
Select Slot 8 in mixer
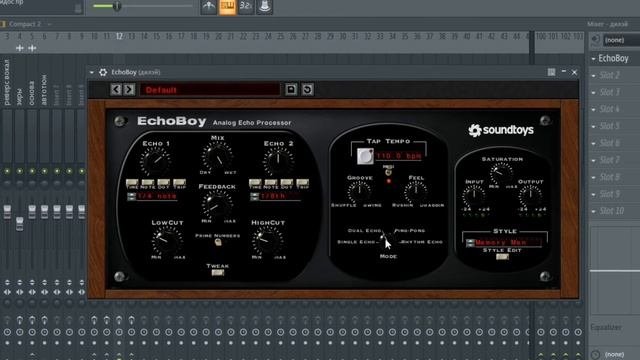point(609,177)
